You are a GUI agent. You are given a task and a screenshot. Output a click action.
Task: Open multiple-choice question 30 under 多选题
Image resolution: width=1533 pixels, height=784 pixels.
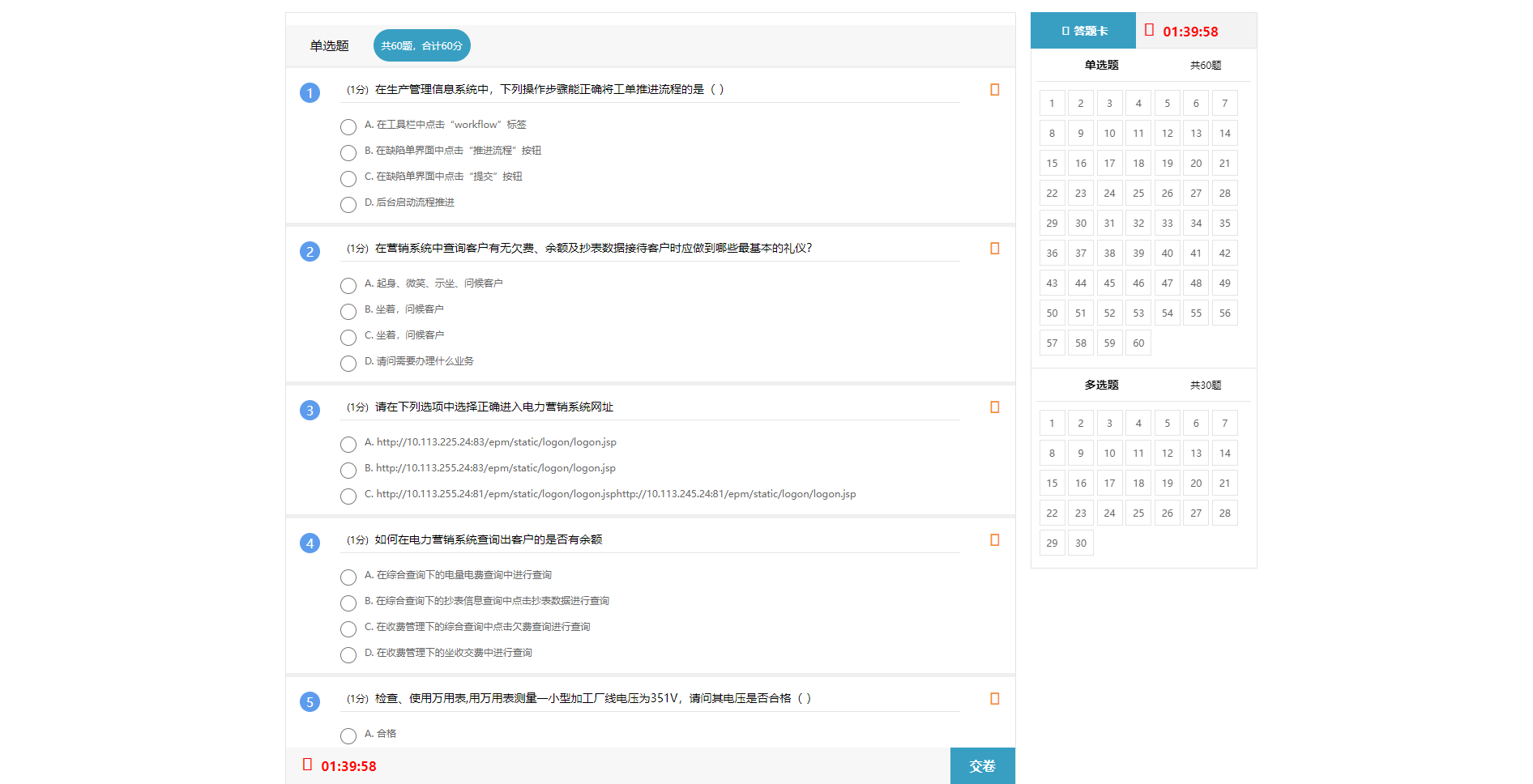pyautogui.click(x=1081, y=543)
